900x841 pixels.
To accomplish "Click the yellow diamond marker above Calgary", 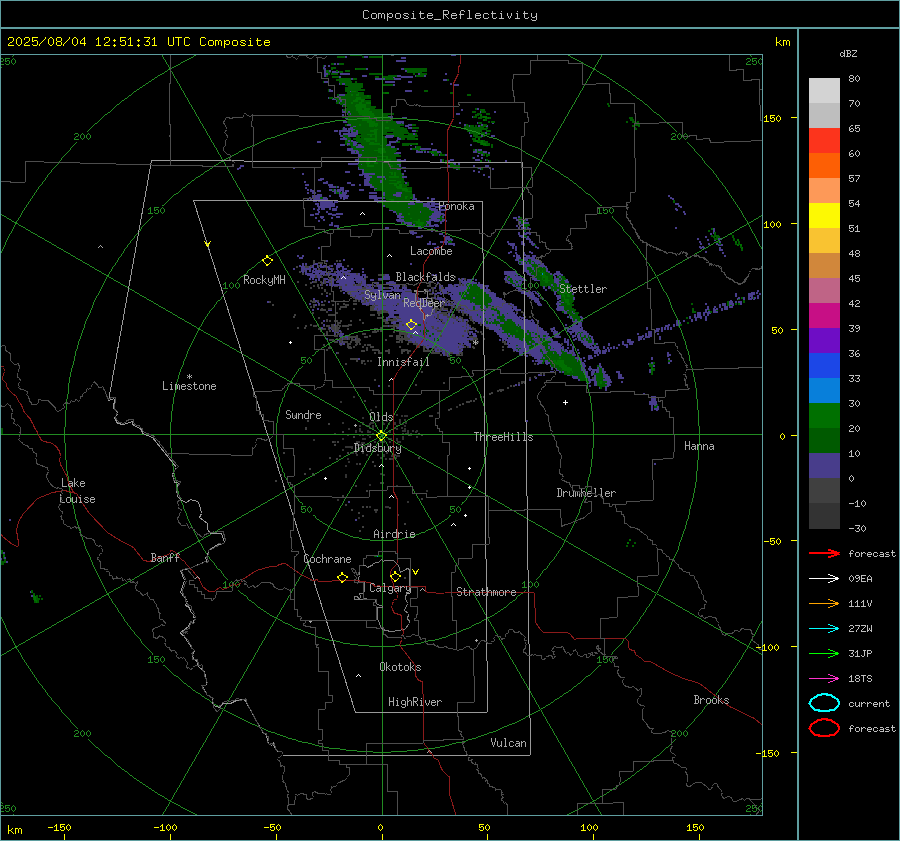I will click(395, 576).
